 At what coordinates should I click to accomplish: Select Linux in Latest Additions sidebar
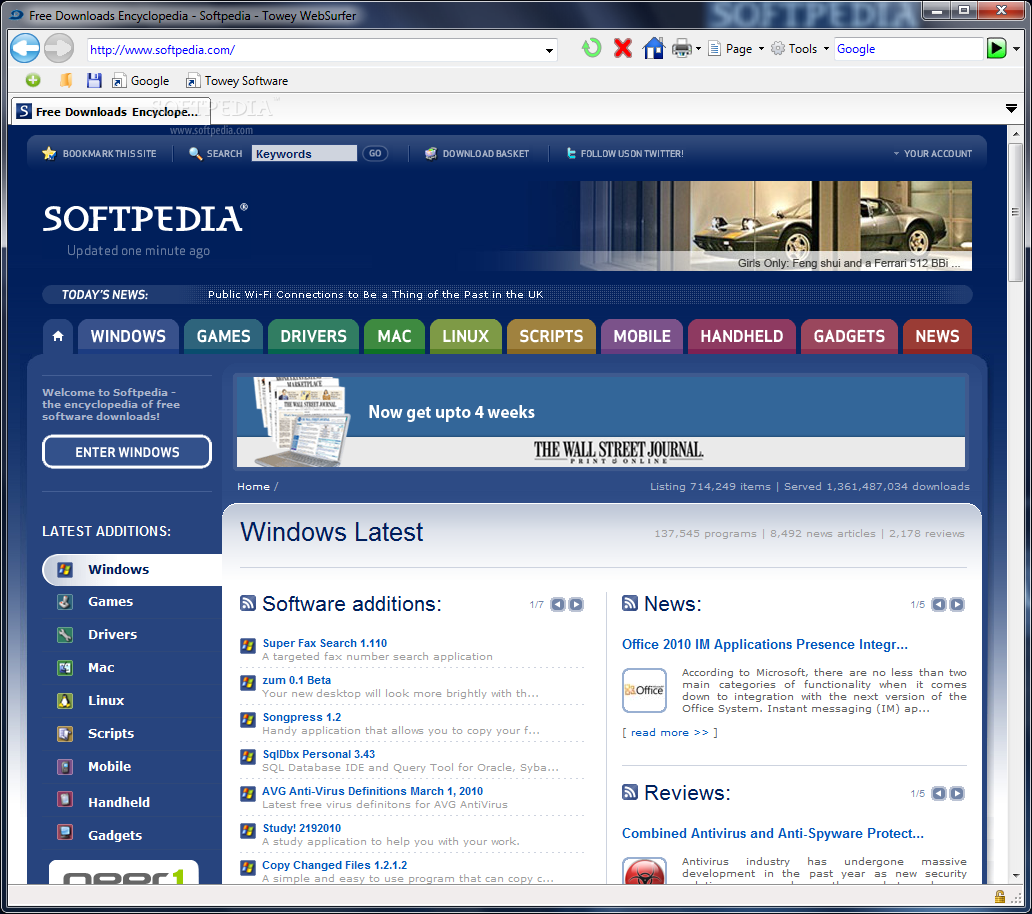[106, 700]
